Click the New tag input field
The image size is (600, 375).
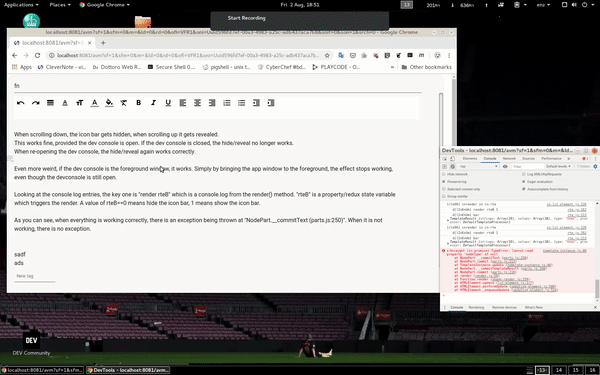(x=35, y=276)
